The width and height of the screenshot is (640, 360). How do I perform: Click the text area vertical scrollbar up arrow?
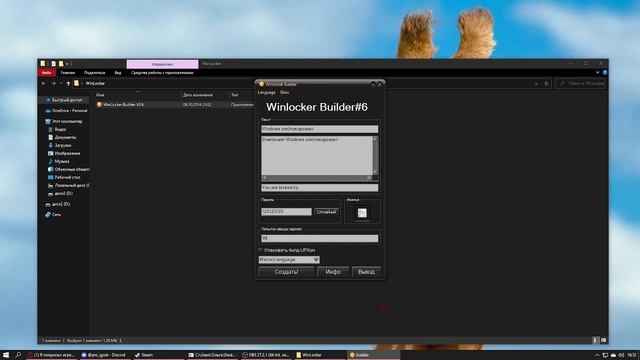[x=375, y=139]
